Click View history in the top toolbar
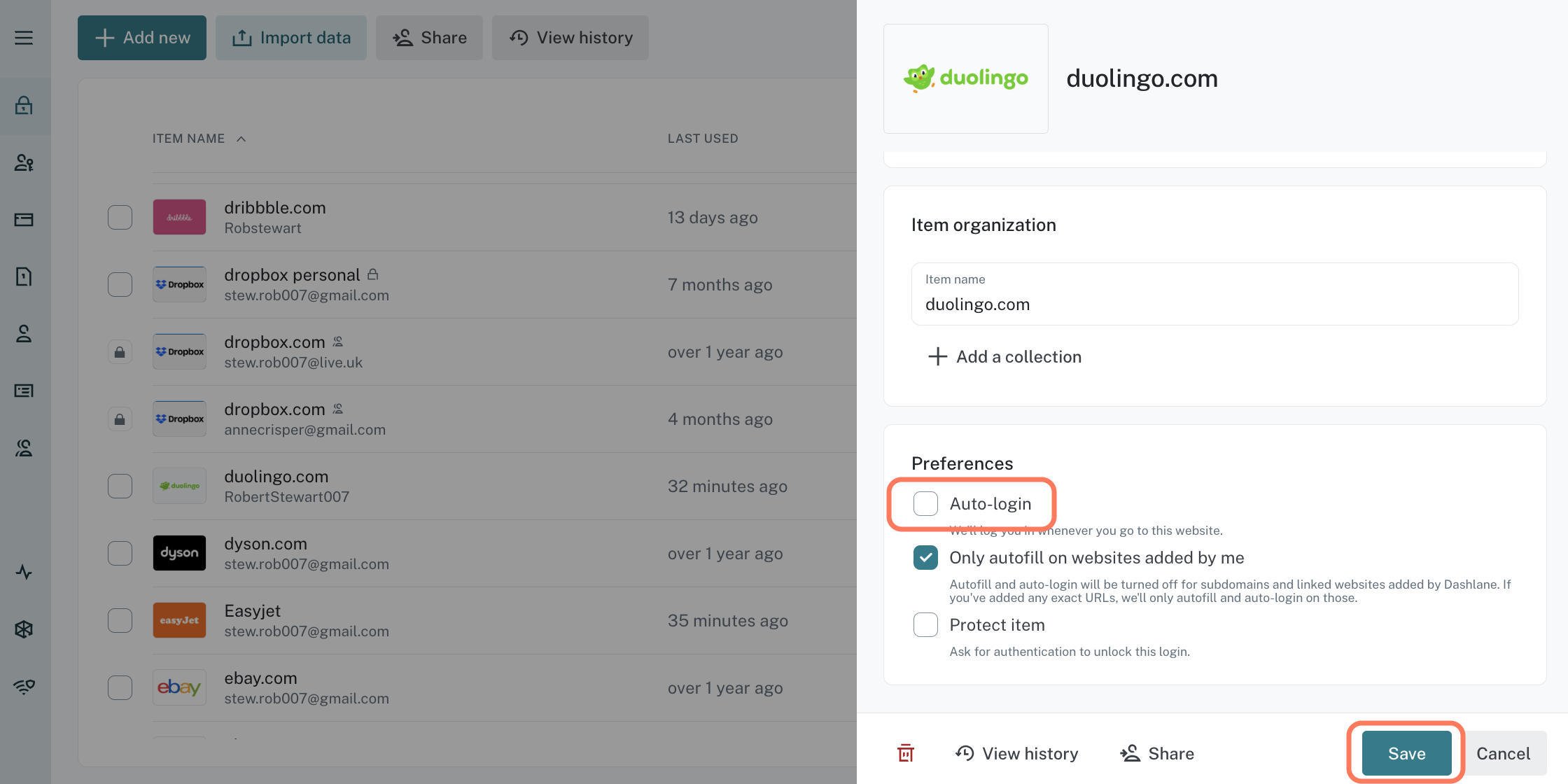The height and width of the screenshot is (784, 1568). pos(570,37)
